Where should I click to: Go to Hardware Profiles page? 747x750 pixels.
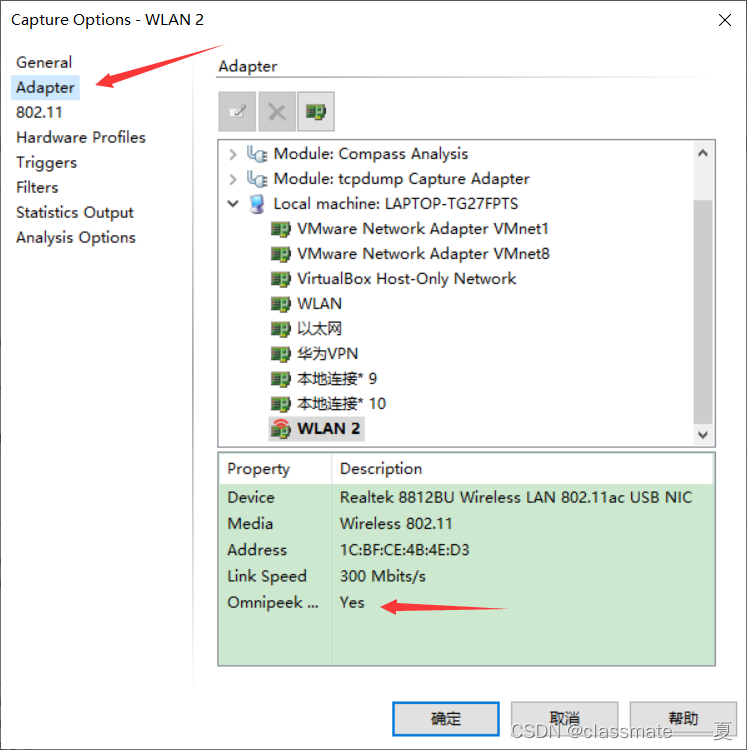(x=81, y=137)
